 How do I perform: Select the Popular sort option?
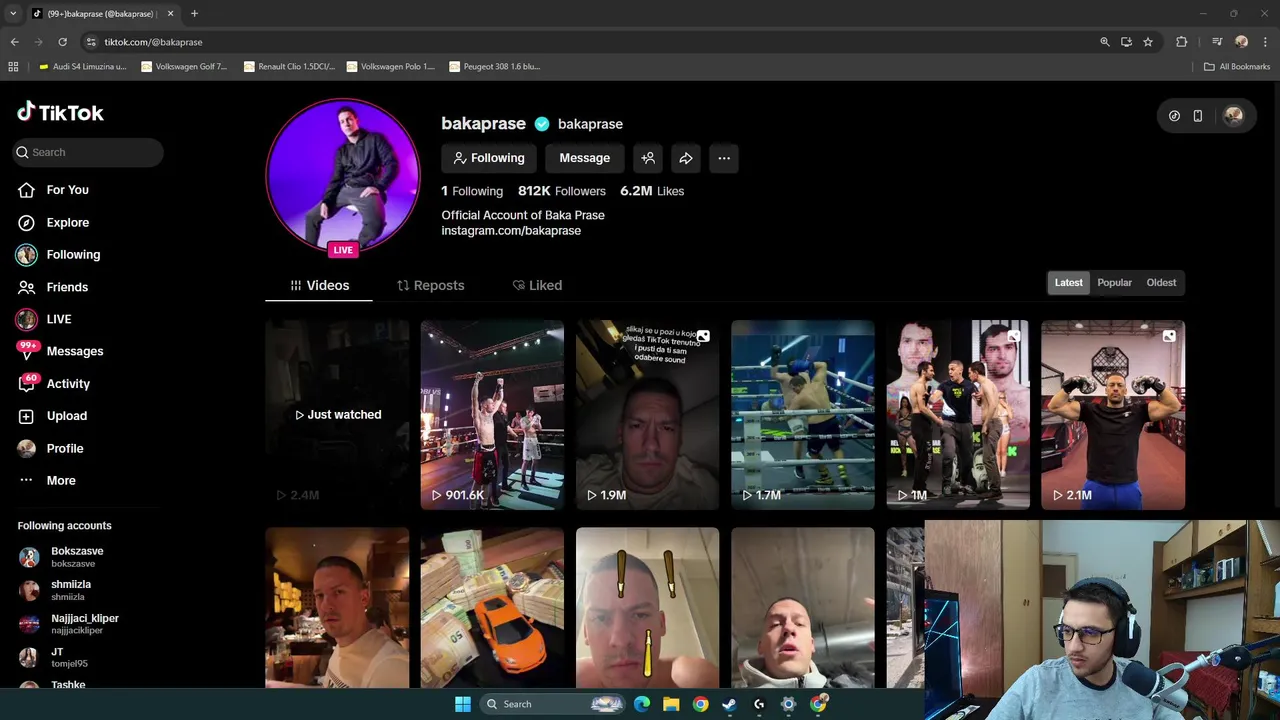[1114, 283]
